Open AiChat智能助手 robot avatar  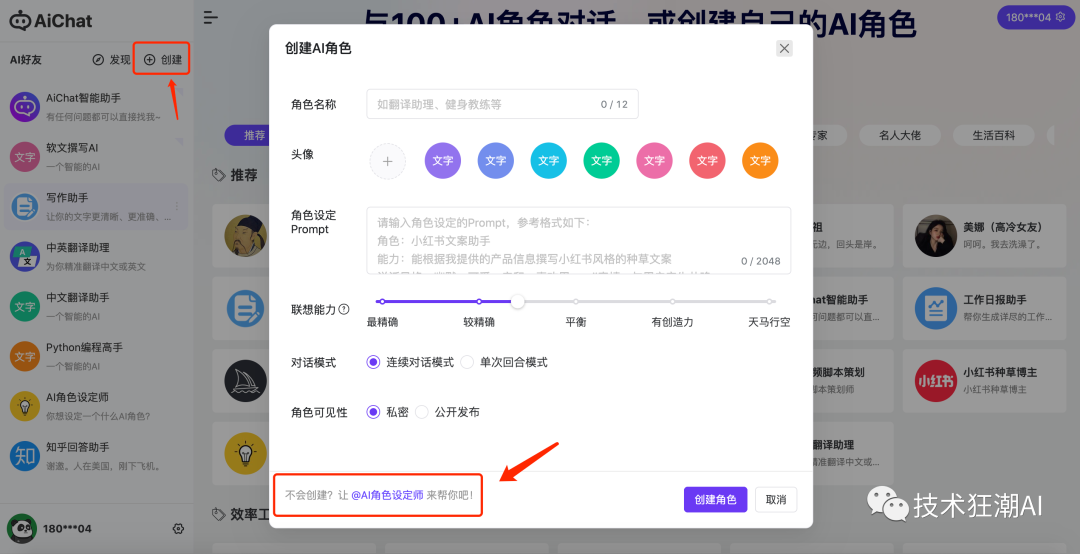click(x=25, y=107)
